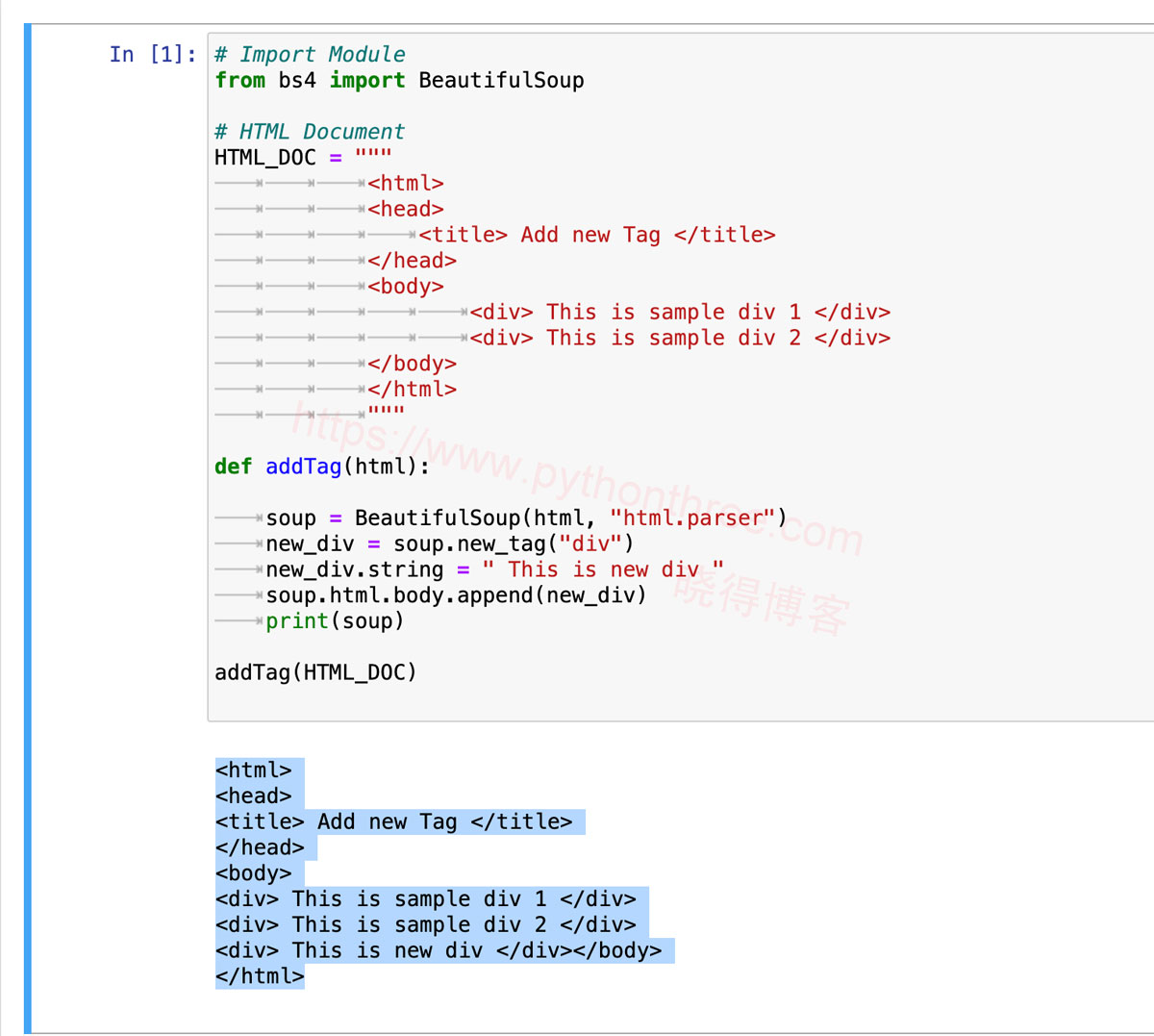Click BeautifulSoup in the import statement
1154x1036 pixels.
tap(500, 81)
